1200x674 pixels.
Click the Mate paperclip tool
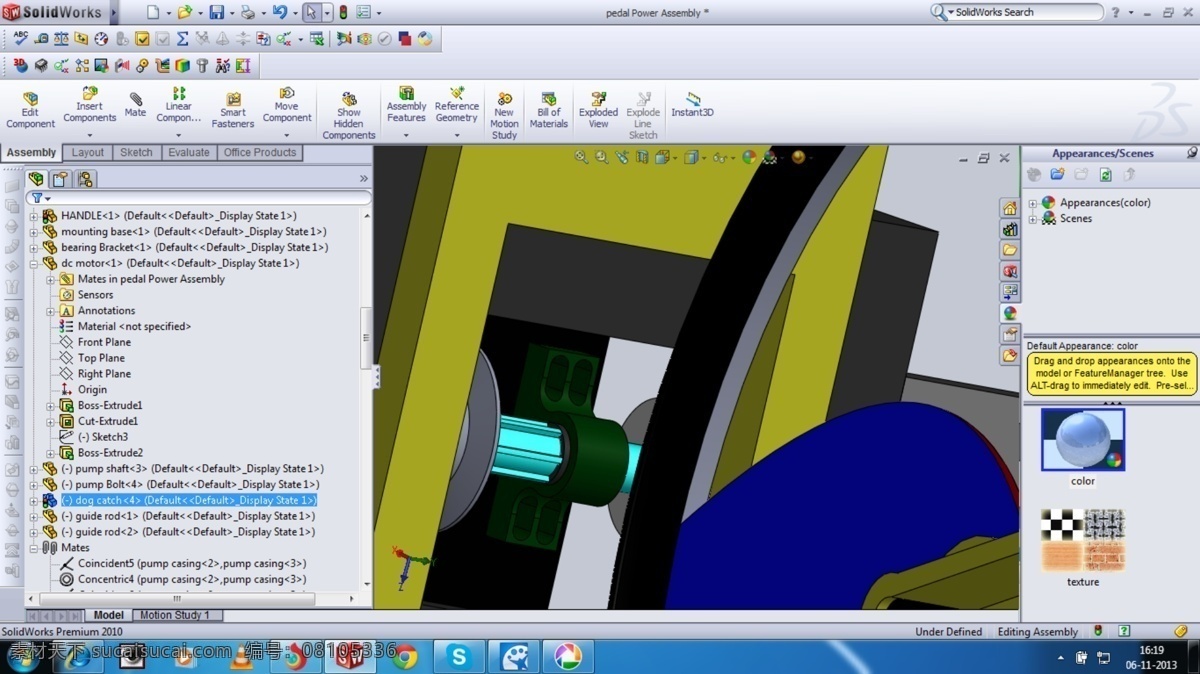pos(135,105)
